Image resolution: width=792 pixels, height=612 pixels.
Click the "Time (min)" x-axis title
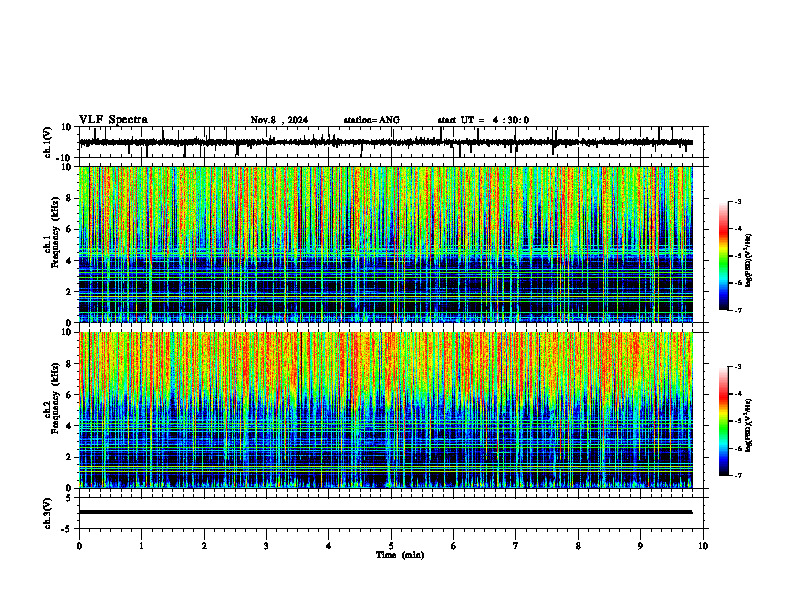[400, 555]
